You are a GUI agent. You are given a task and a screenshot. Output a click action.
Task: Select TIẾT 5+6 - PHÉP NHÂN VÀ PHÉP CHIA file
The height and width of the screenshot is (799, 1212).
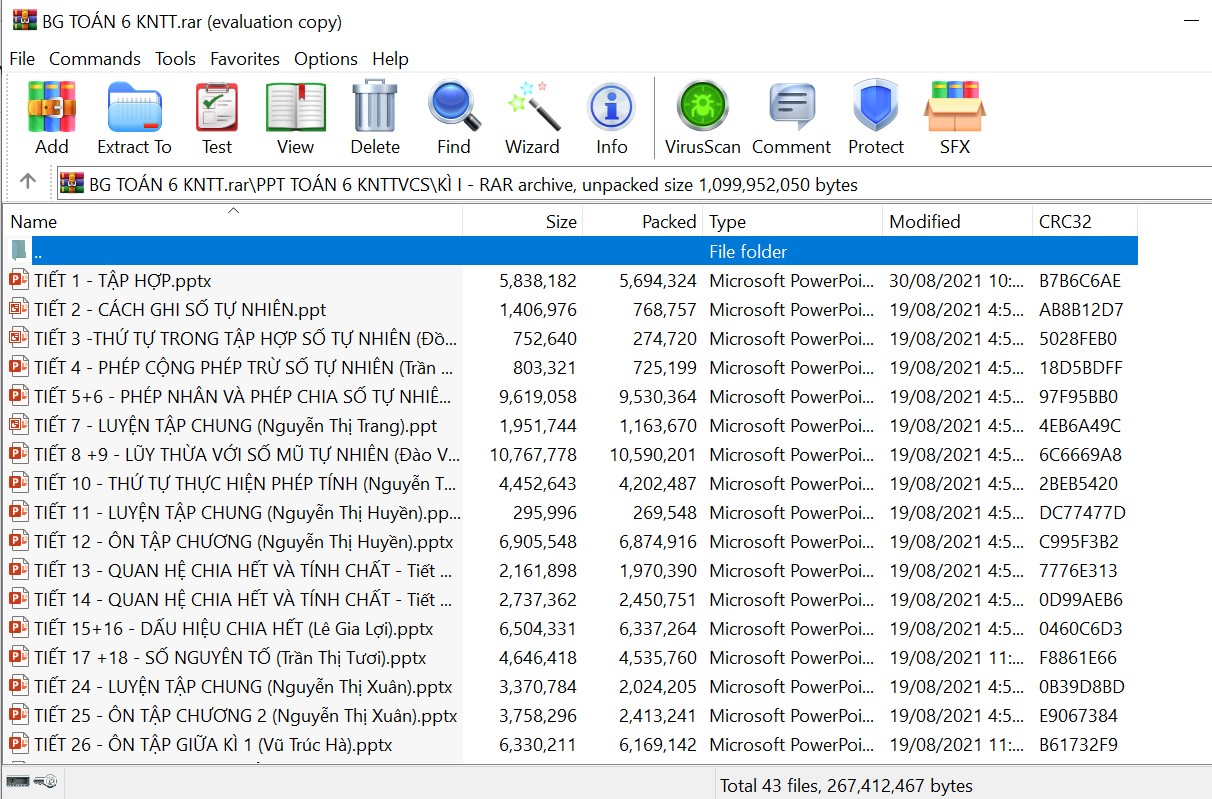tap(571, 396)
